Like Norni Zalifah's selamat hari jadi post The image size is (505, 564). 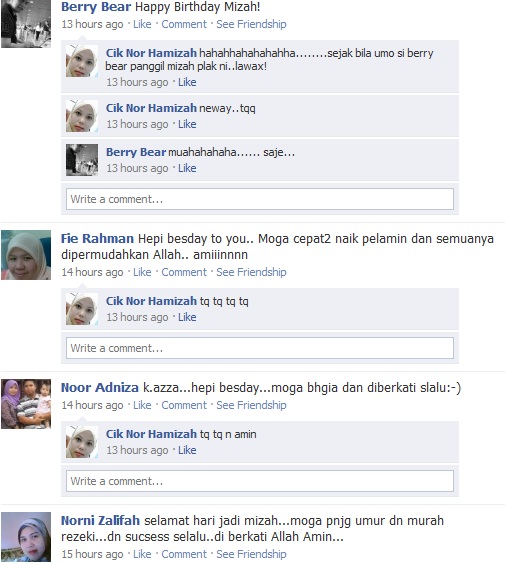click(x=142, y=554)
